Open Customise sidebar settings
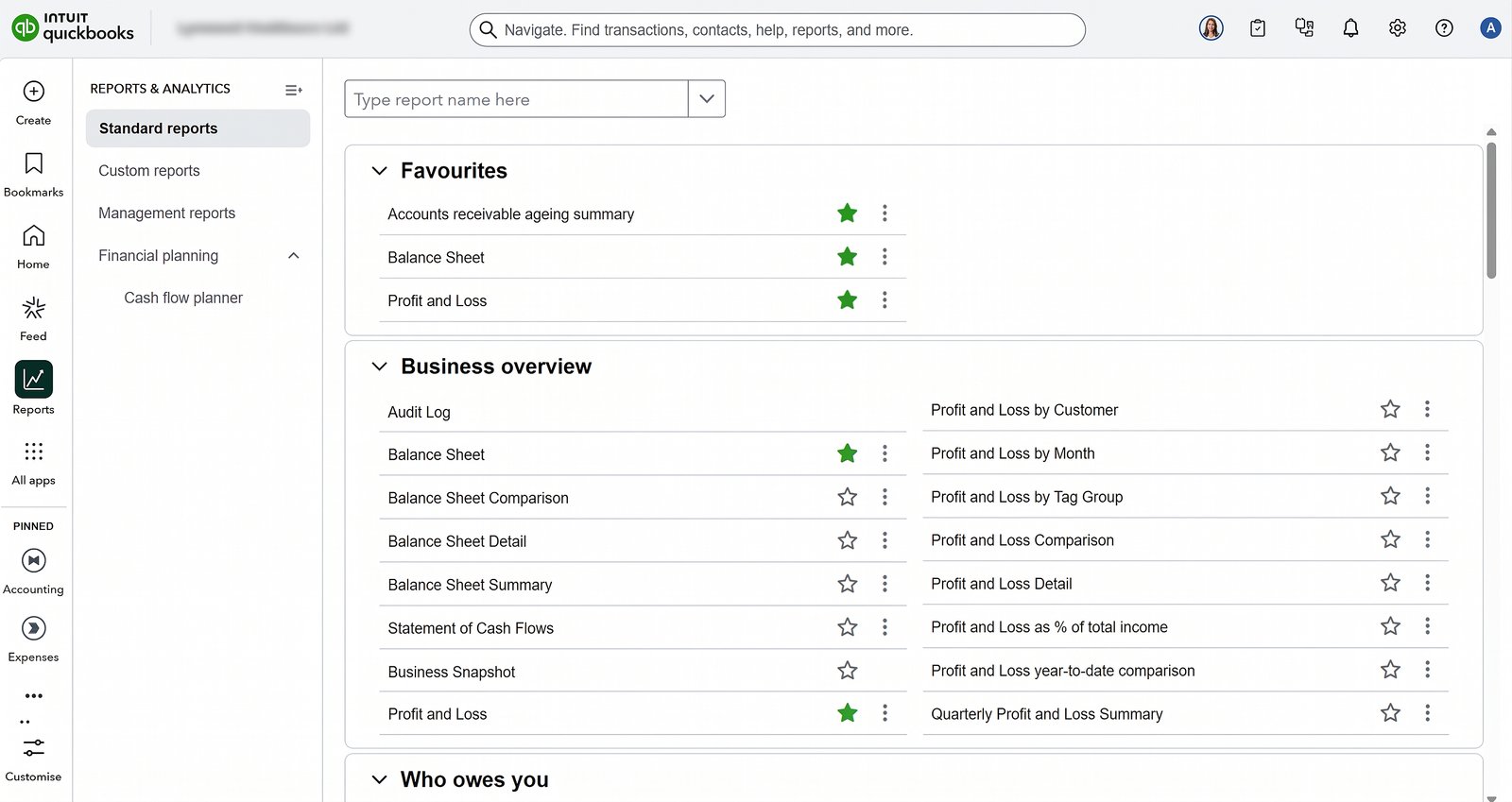The height and width of the screenshot is (802, 1512). coord(34,759)
